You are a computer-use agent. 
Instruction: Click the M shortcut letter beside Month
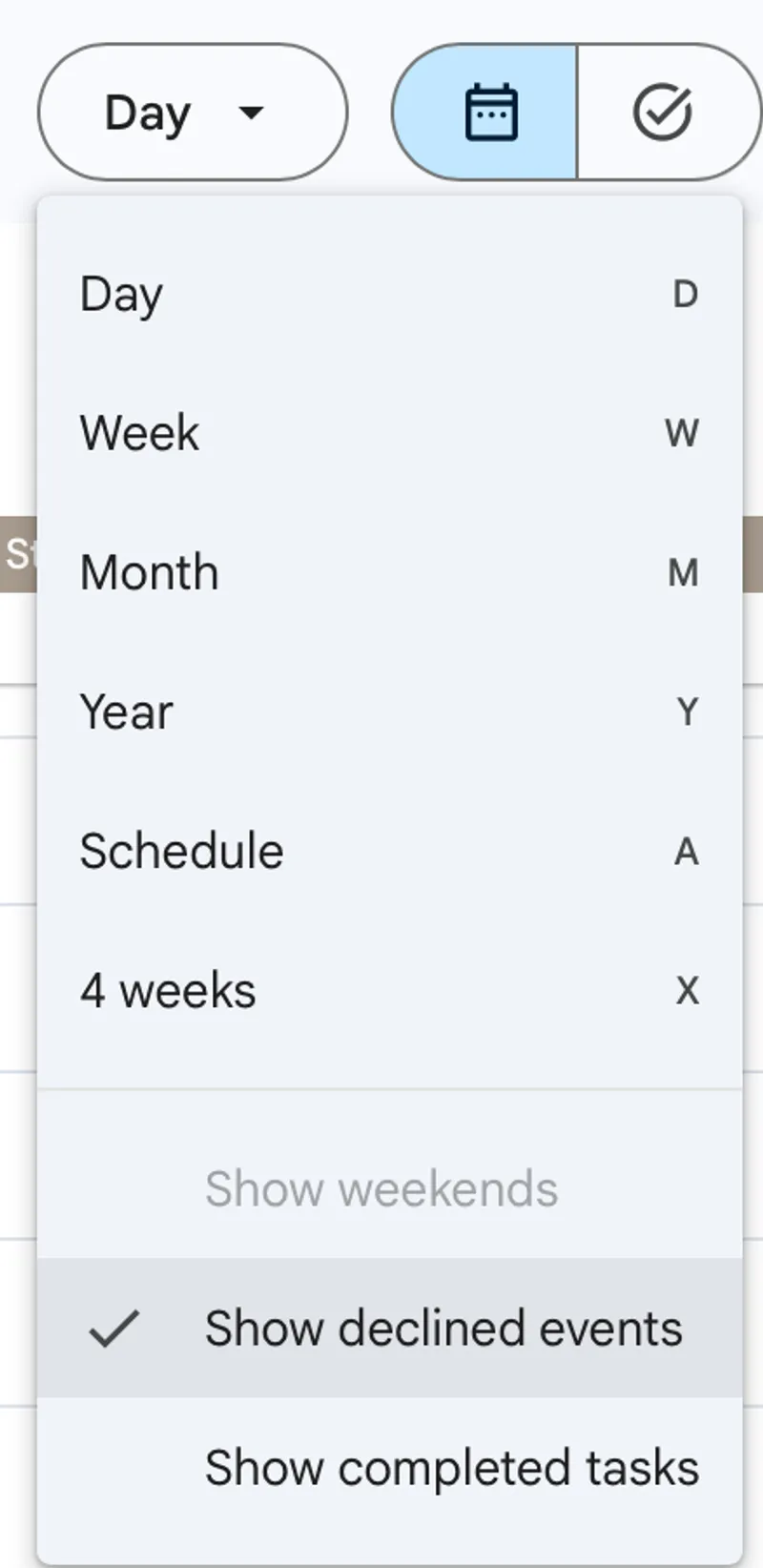[683, 573]
